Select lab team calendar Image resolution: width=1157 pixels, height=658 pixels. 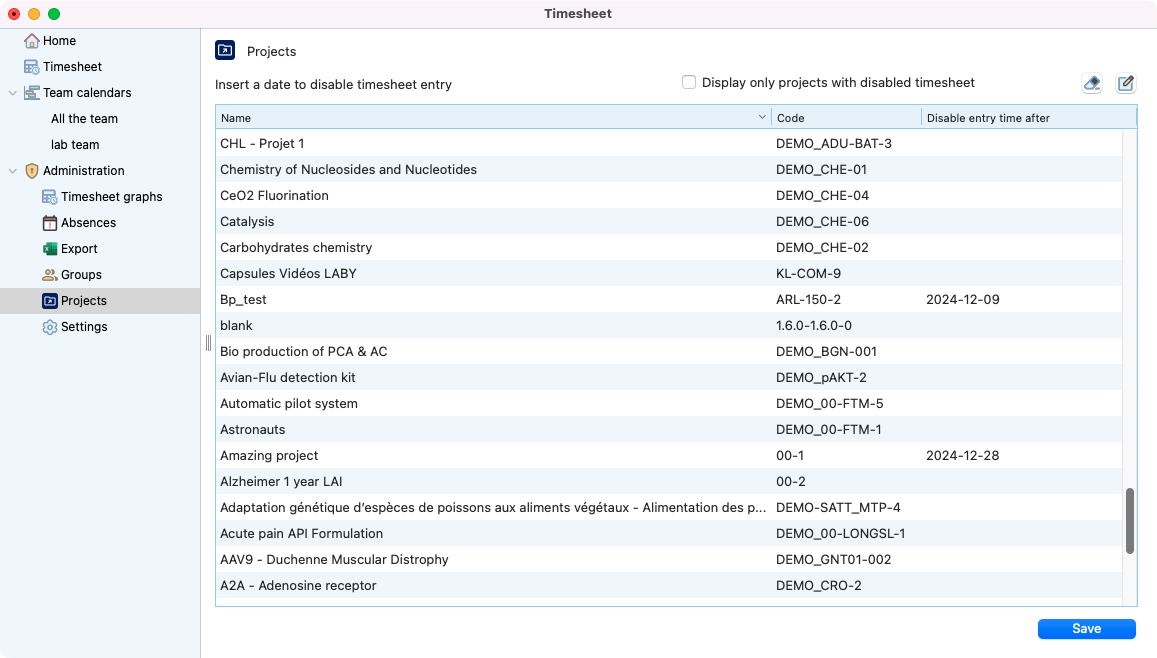(75, 145)
